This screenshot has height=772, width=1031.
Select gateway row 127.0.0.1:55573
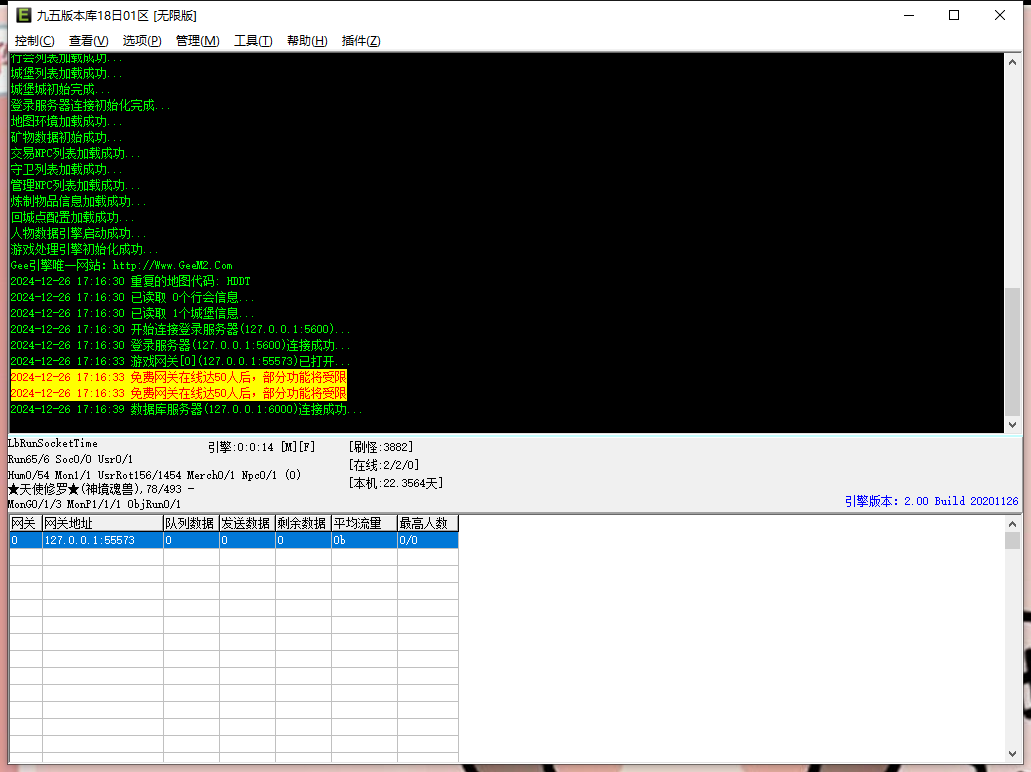[x=234, y=540]
